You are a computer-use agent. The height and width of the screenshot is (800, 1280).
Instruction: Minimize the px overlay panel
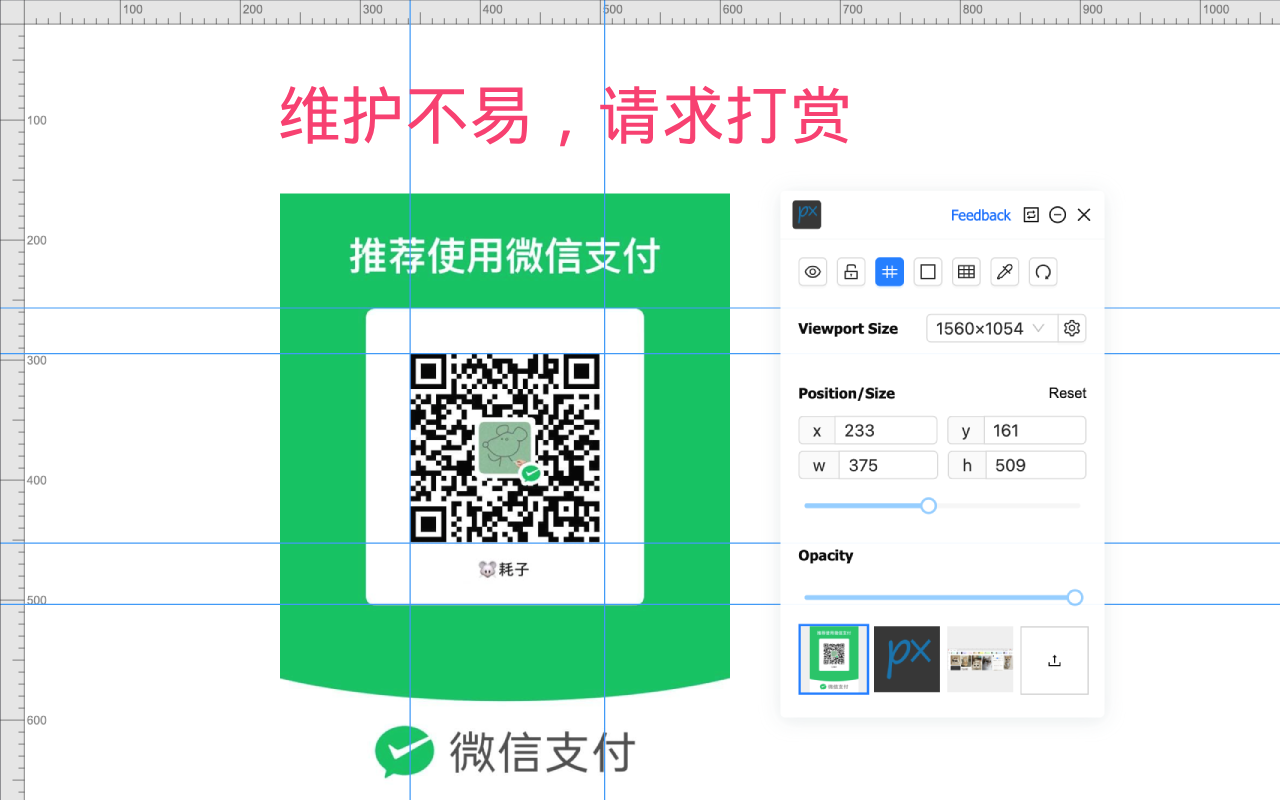tap(1057, 215)
